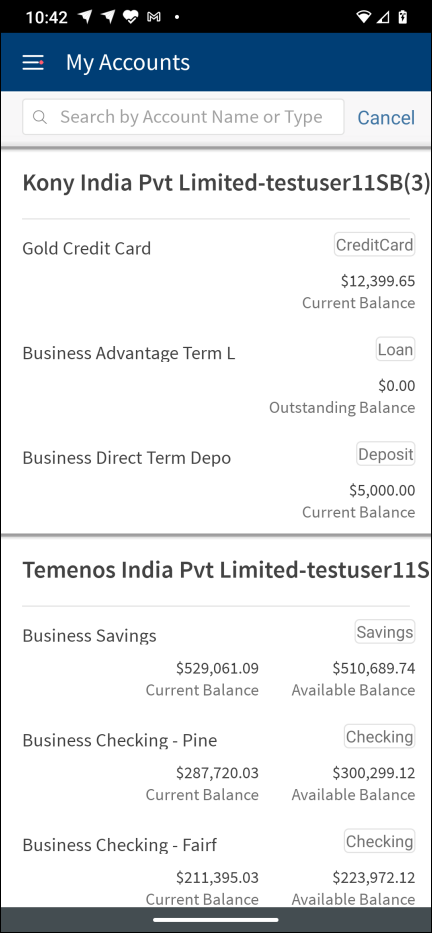Select the Deposit type tag

386,454
